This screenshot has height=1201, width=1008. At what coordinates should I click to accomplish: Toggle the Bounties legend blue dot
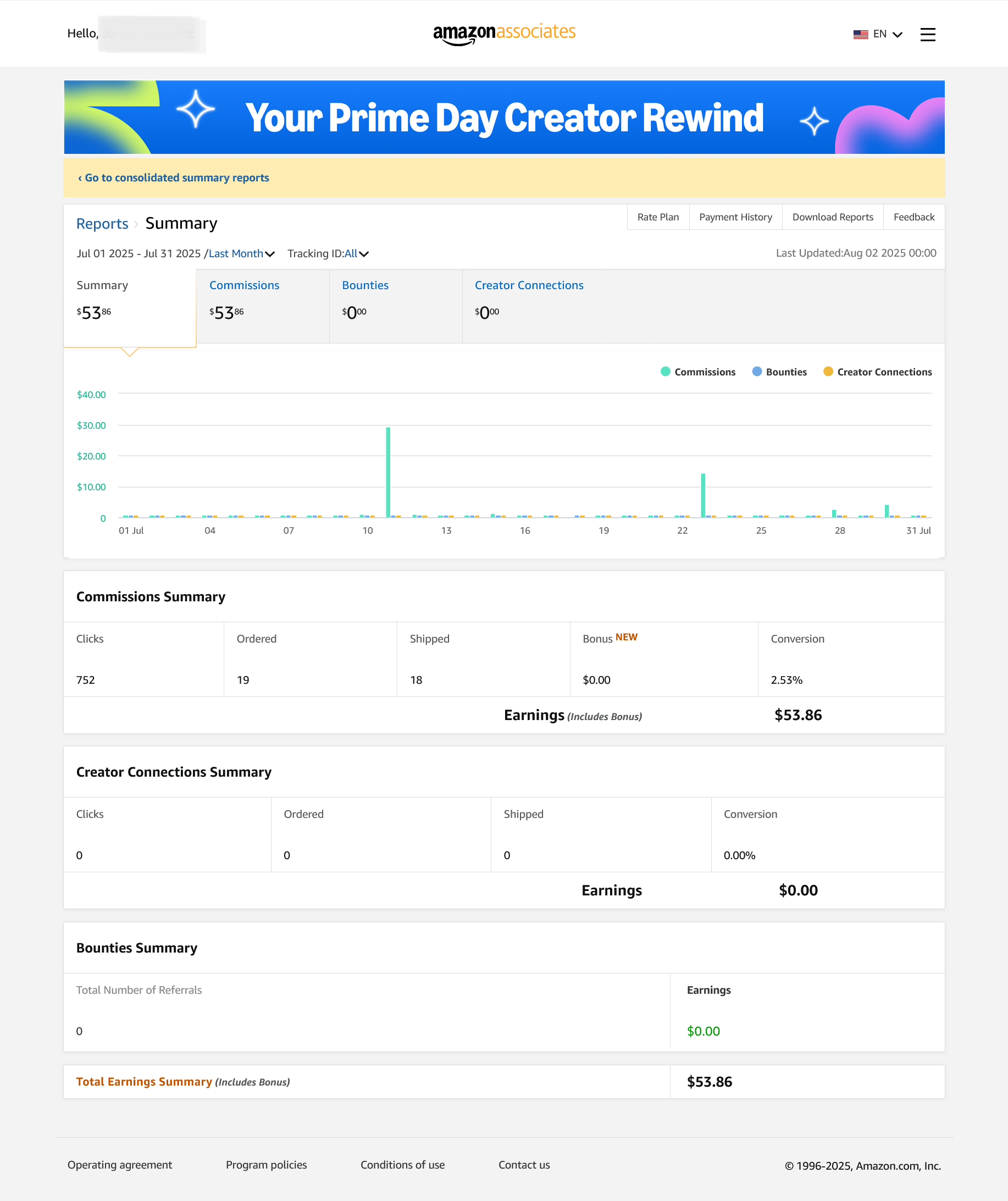(x=757, y=372)
